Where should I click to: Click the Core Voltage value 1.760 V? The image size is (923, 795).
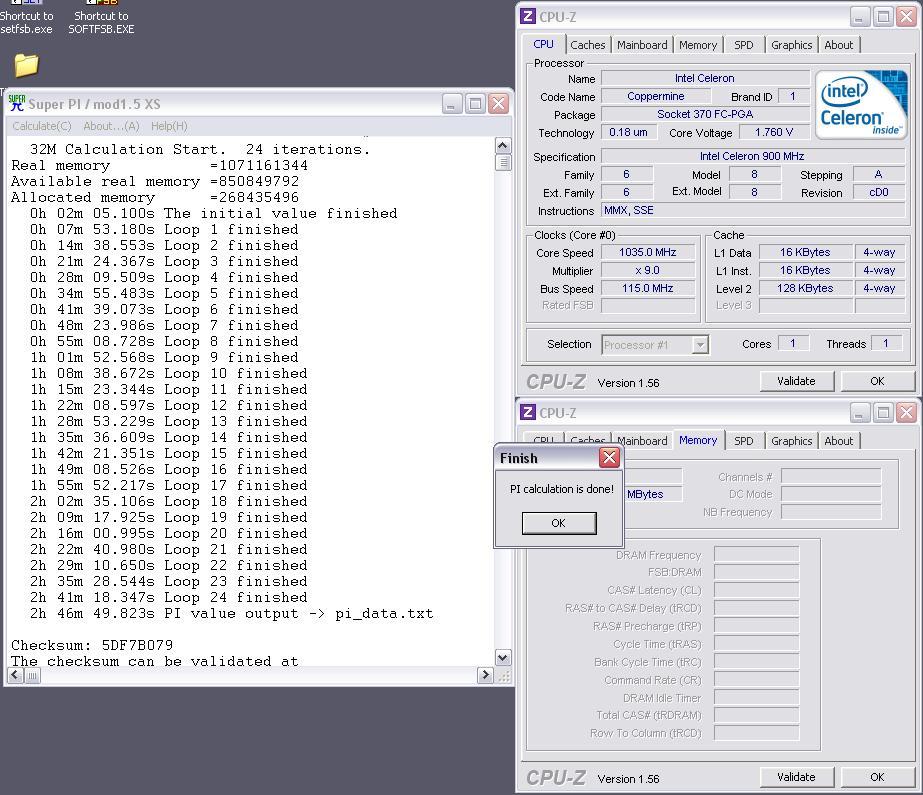773,132
